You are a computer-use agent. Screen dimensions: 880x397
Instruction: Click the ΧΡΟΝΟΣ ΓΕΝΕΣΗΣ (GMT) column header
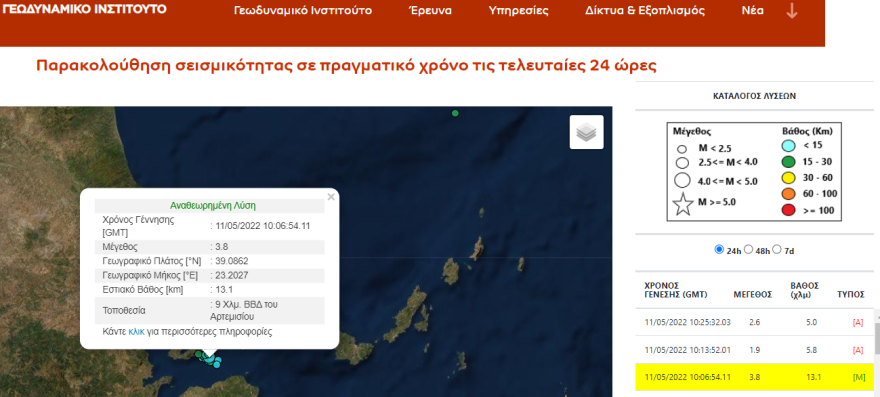(x=676, y=290)
